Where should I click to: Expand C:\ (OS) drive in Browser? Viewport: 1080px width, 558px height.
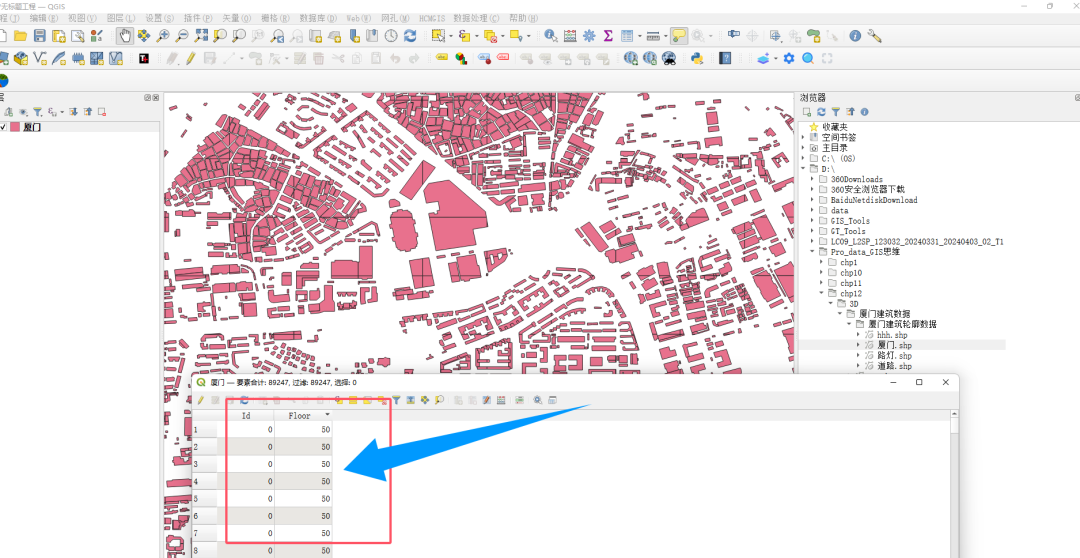pos(804,158)
